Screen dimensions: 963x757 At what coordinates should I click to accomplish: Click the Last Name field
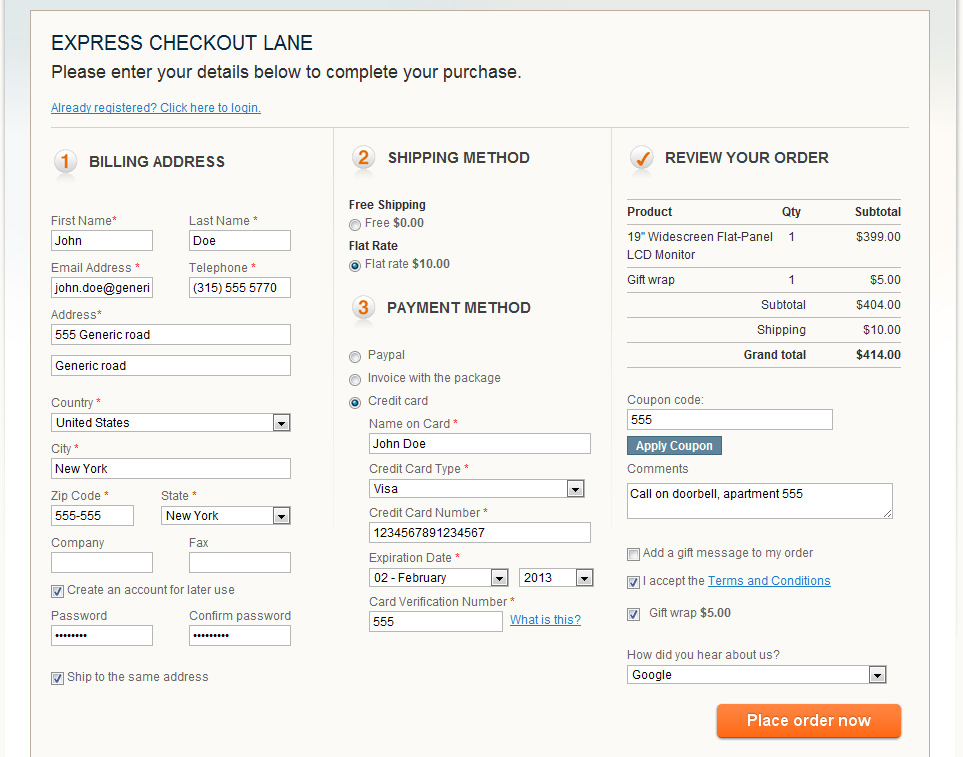[240, 241]
